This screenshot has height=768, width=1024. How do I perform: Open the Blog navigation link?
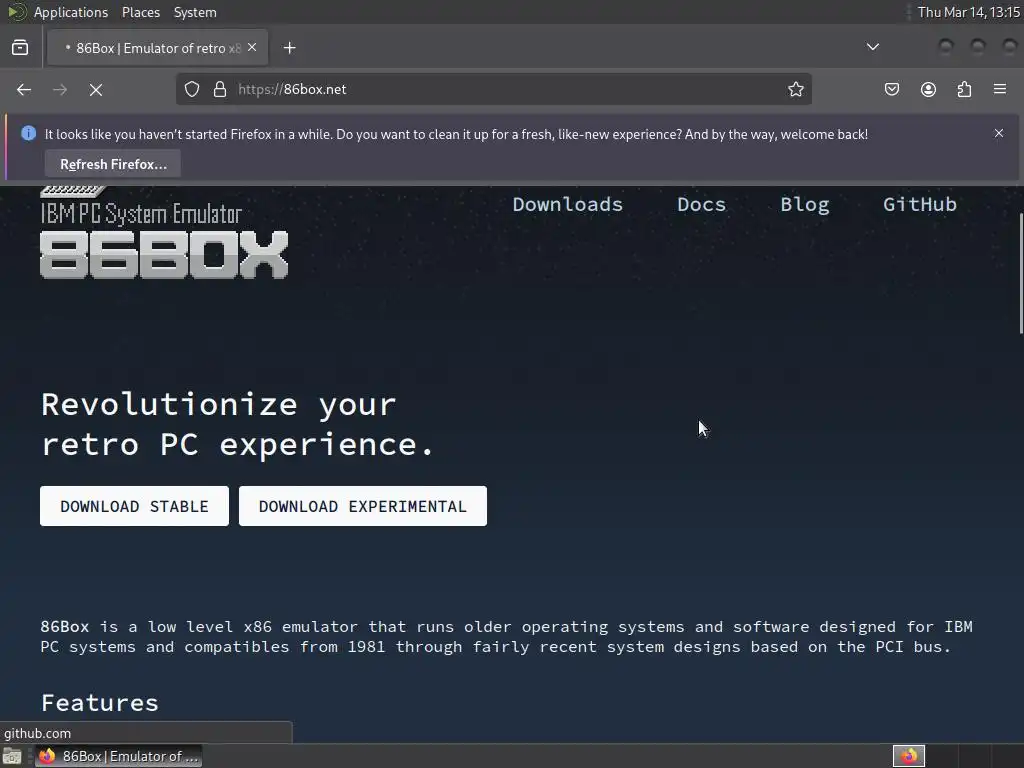coord(805,204)
